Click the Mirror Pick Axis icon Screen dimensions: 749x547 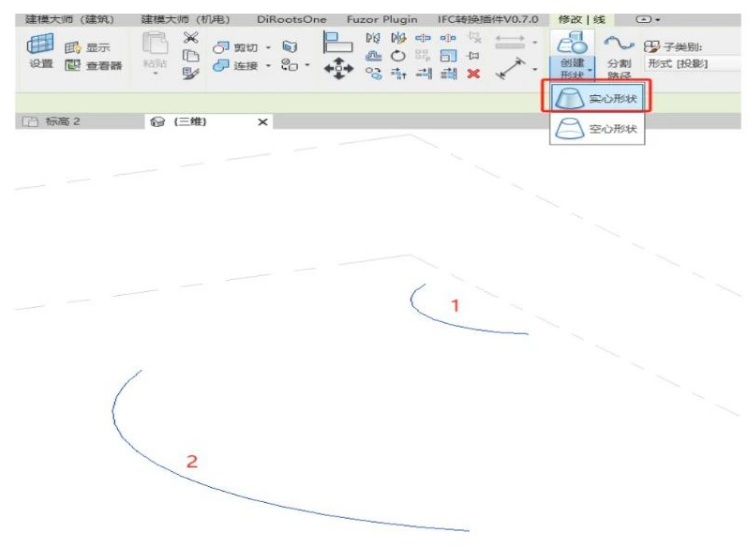(x=373, y=37)
